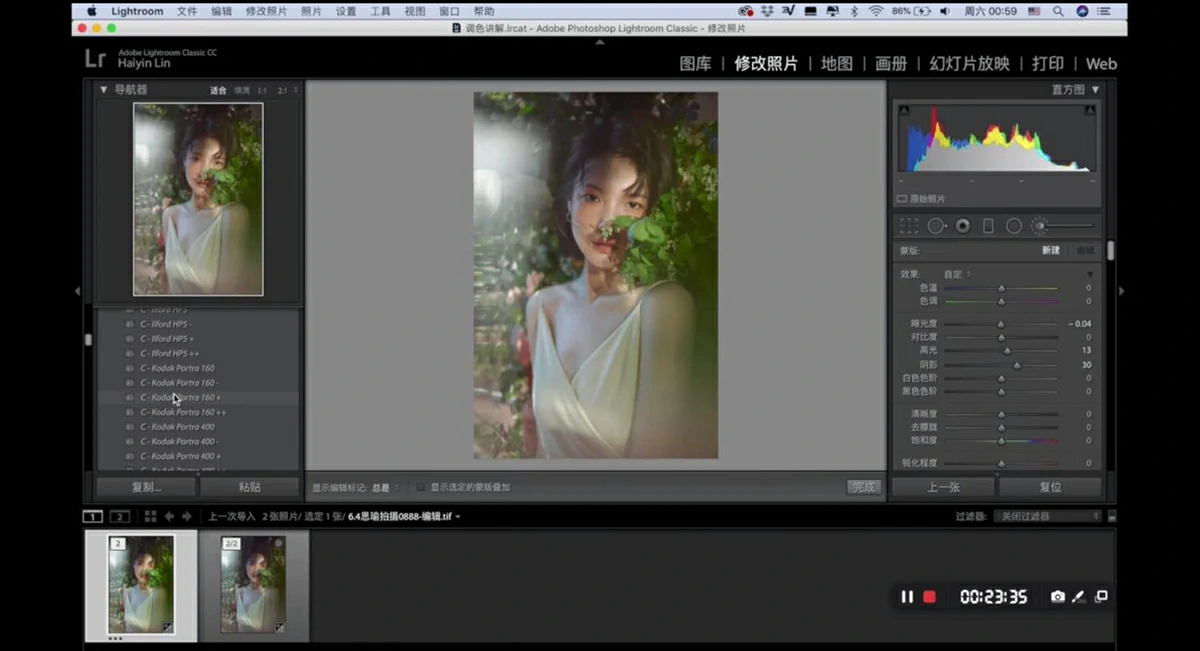1200x651 pixels.
Task: Click the 复制... copy settings button
Action: (x=146, y=487)
